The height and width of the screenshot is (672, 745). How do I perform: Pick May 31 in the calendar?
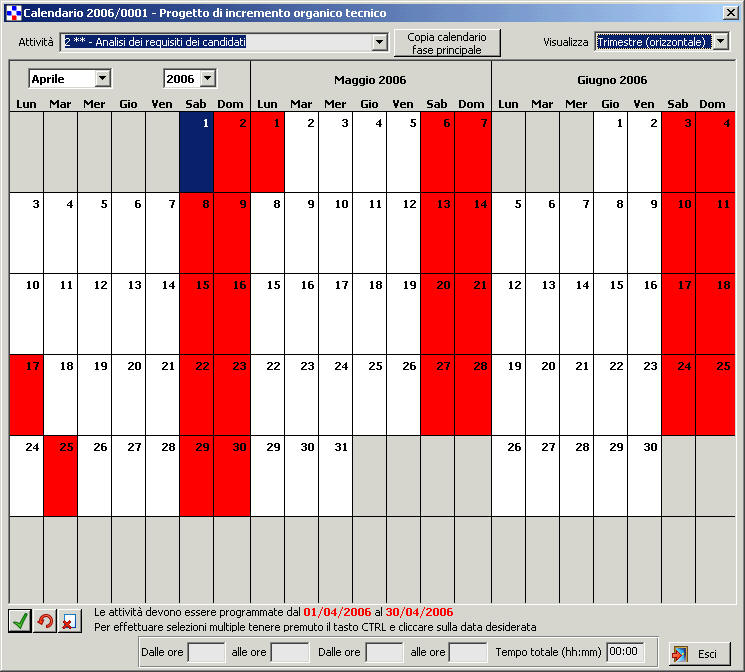click(x=335, y=475)
